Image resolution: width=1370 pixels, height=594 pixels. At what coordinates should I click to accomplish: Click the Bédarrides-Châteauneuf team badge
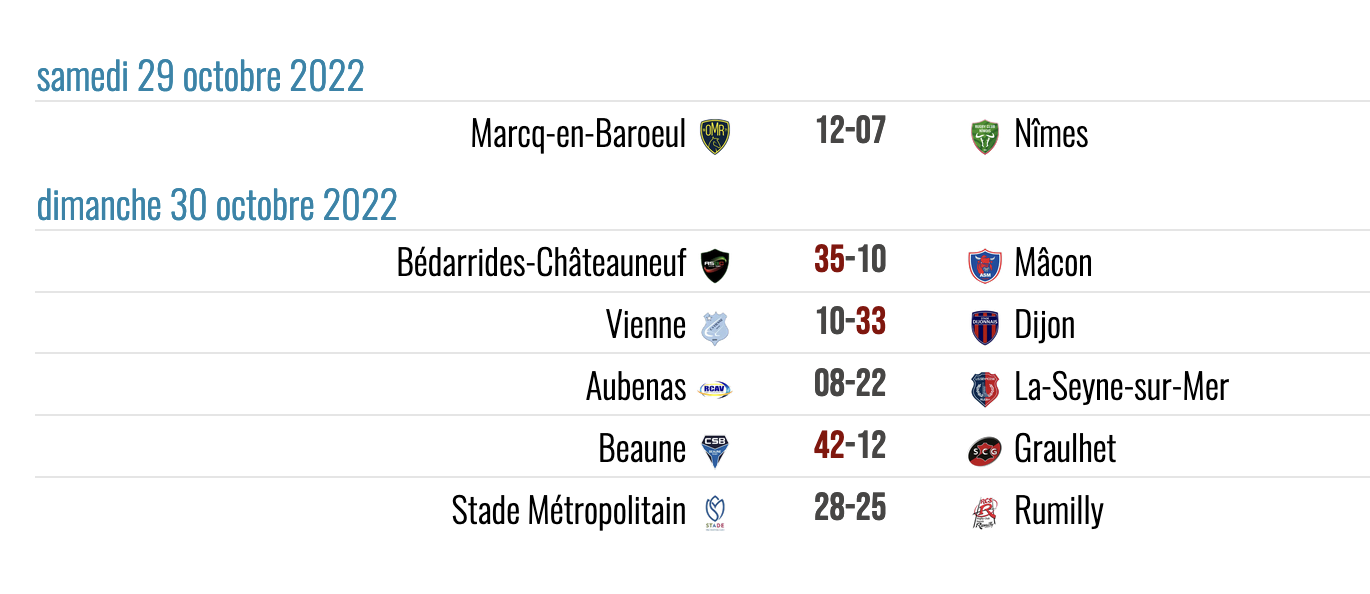(x=714, y=265)
